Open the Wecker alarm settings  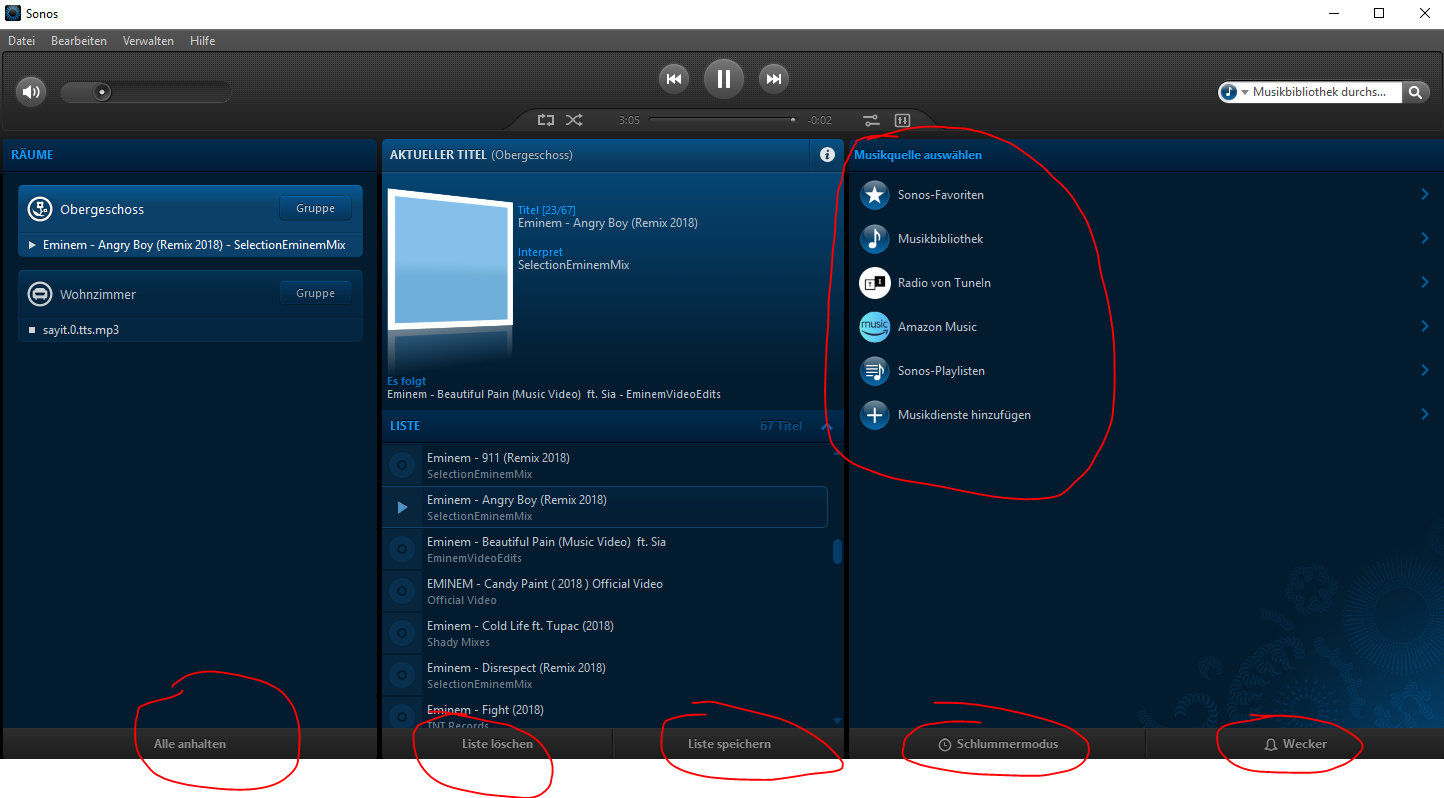point(1295,744)
